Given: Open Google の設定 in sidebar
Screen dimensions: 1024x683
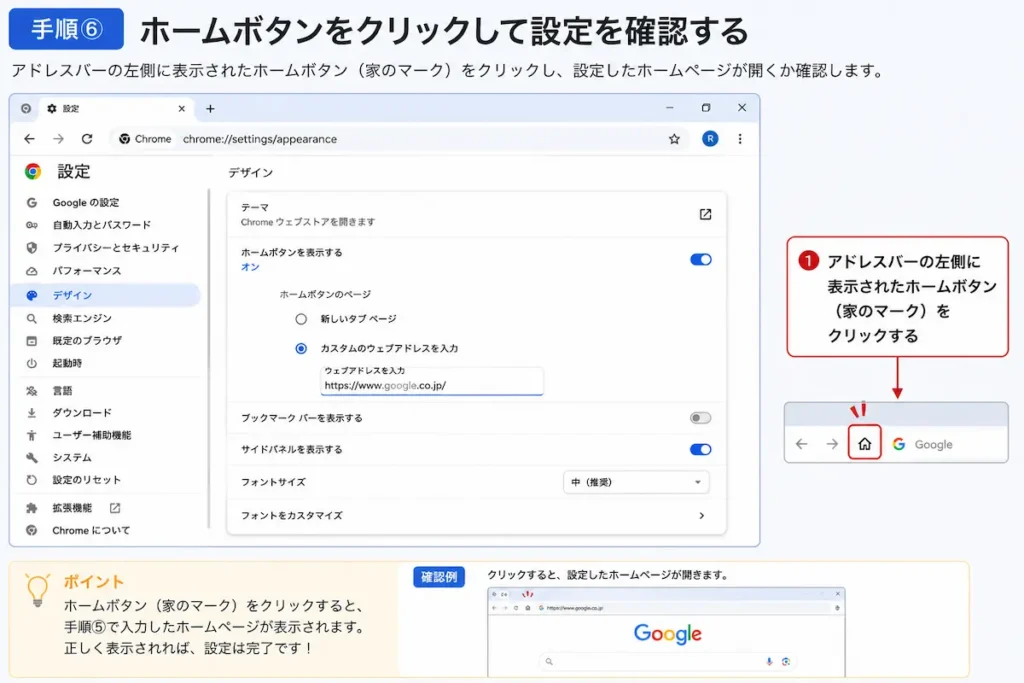Looking at the screenshot, I should tap(86, 202).
